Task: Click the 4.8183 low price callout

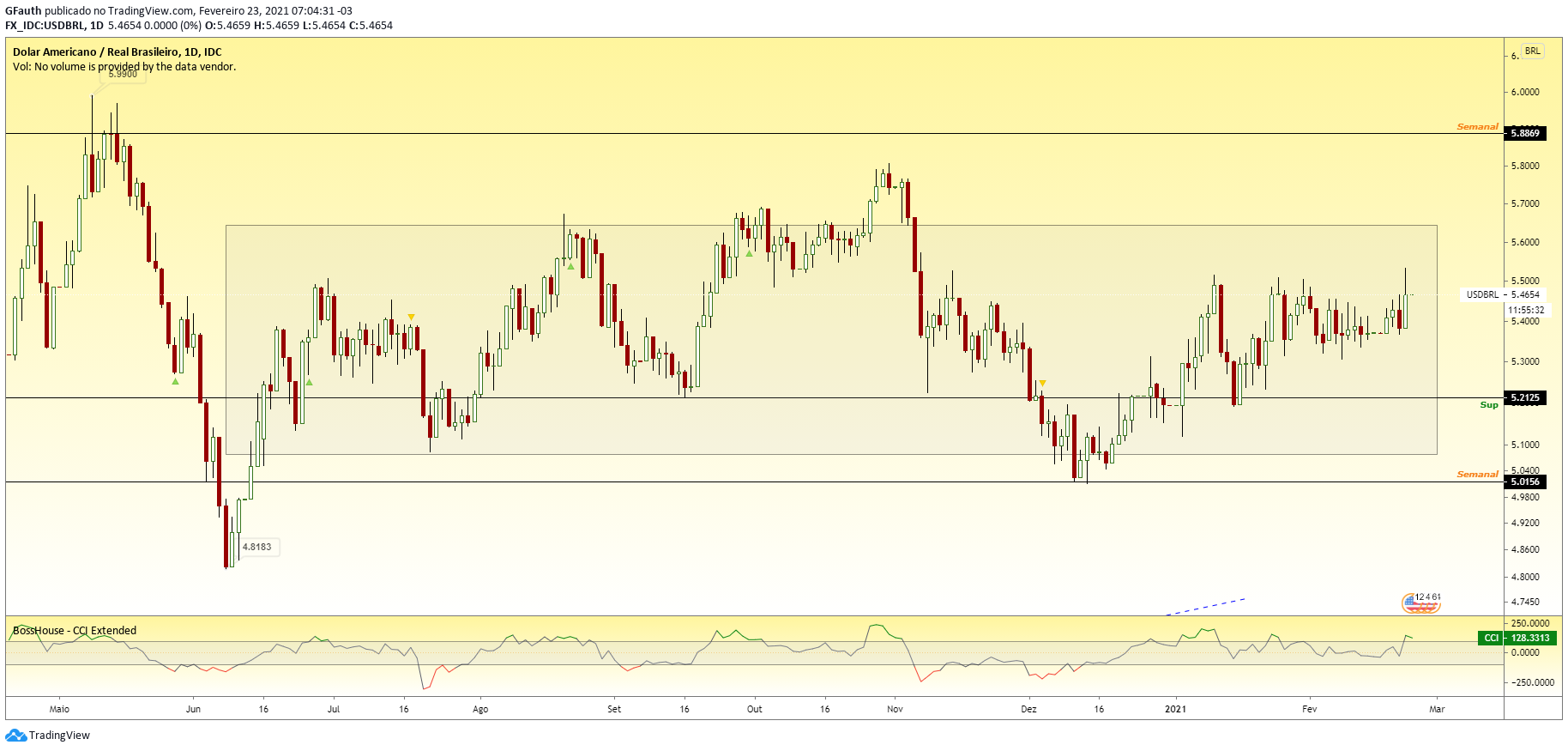Action: (x=257, y=547)
